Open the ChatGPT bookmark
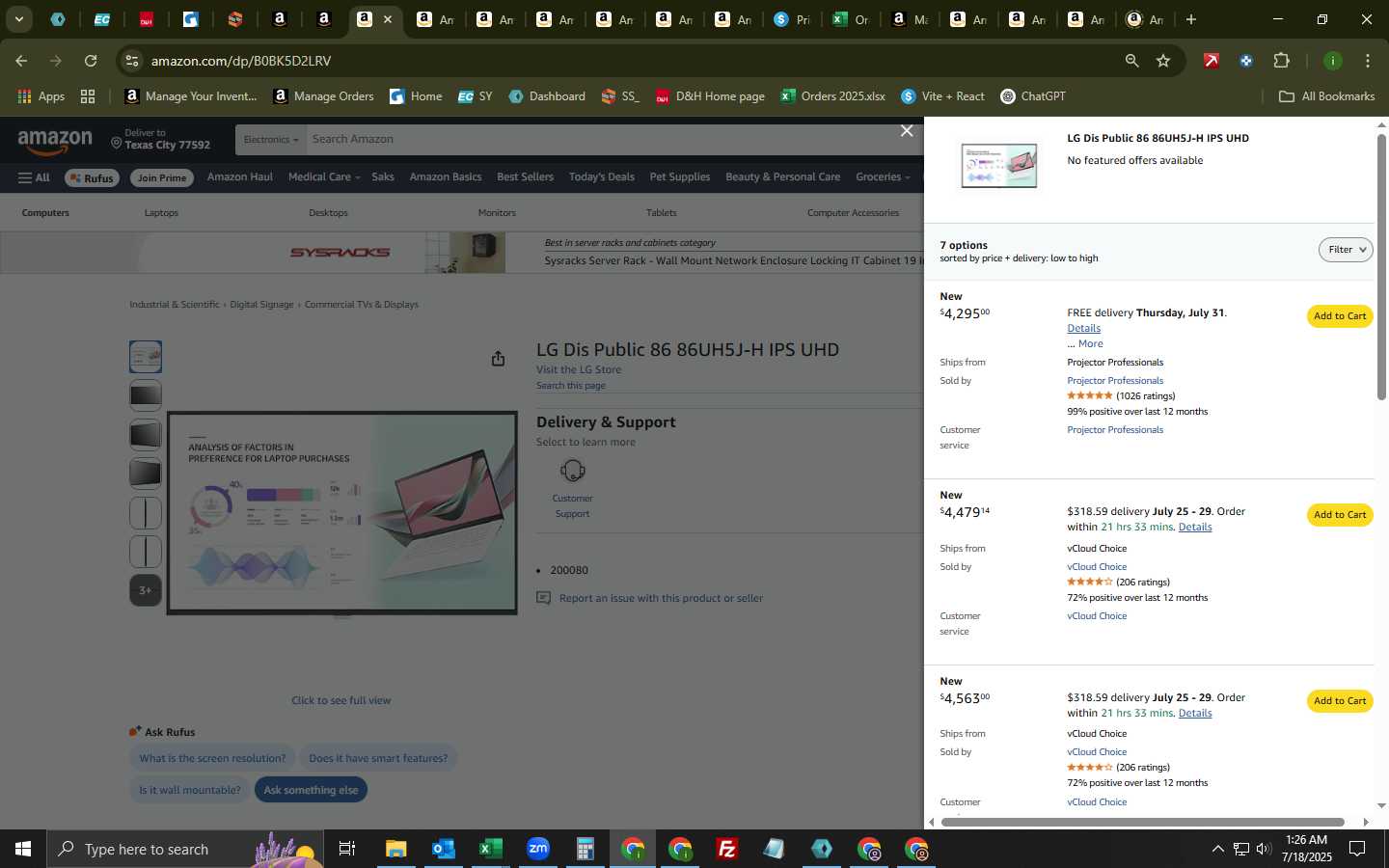Screen dimensions: 1389x868 pos(1033,96)
